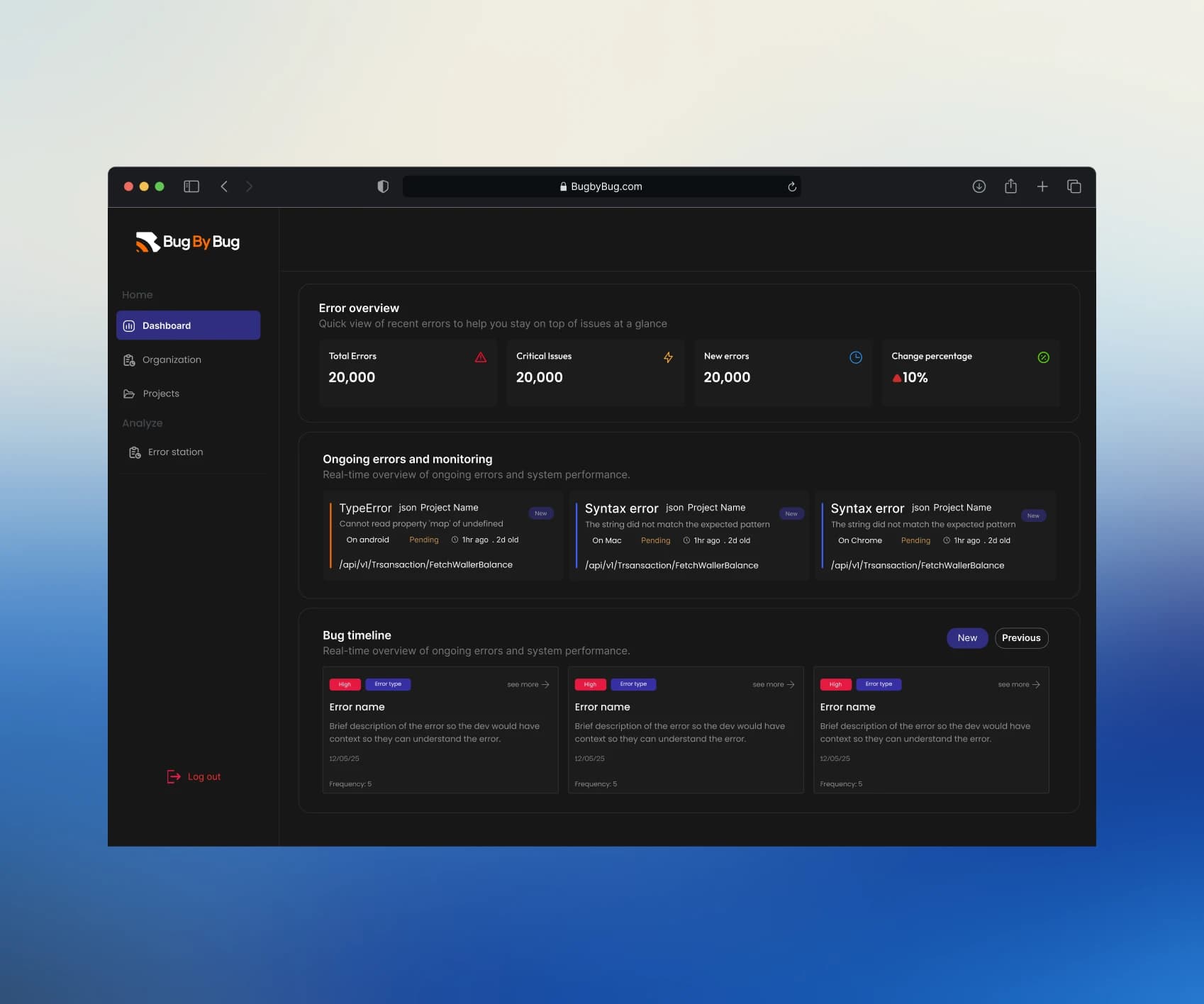Screen dimensions: 1204x1004
Task: Open Organization using its sidebar icon
Action: 129,359
